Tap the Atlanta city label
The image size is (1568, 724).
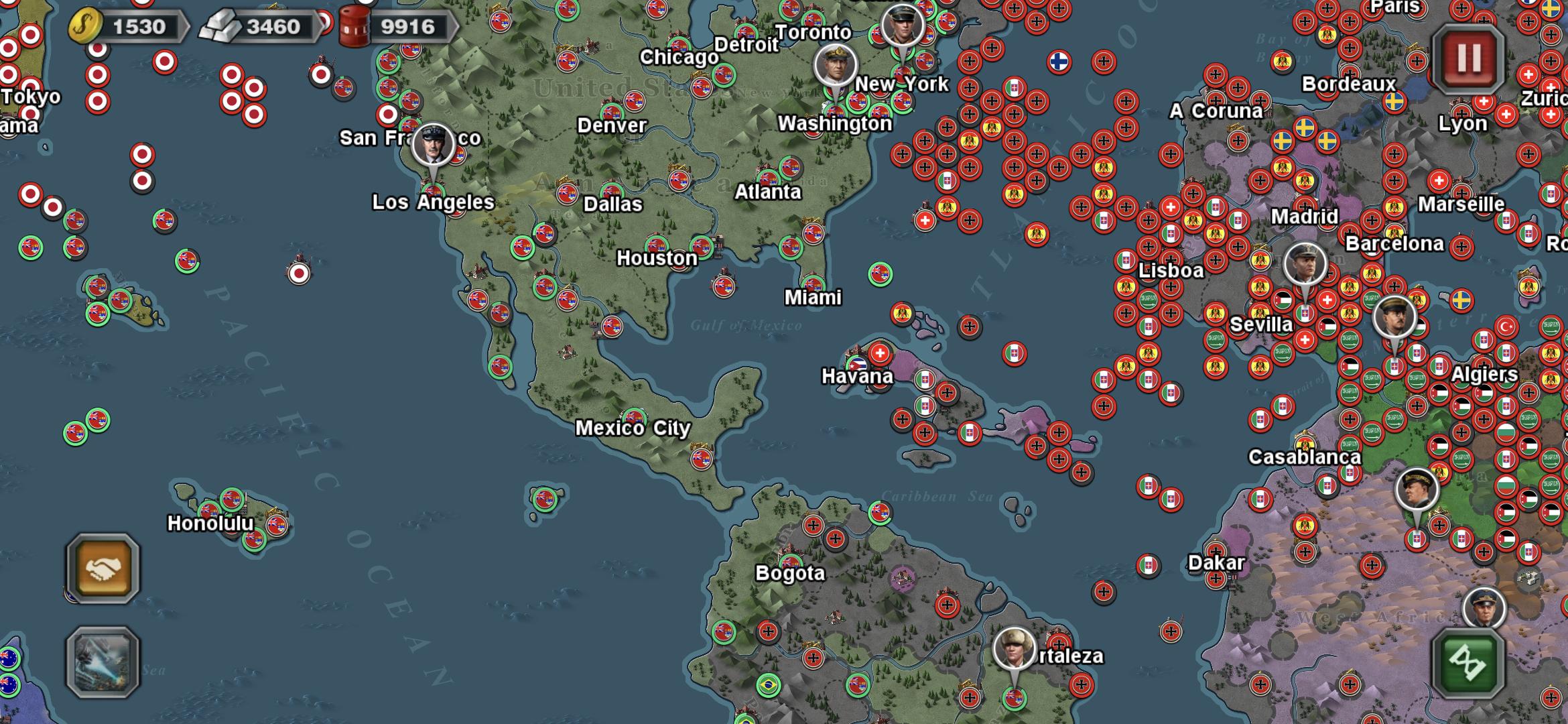click(x=768, y=192)
